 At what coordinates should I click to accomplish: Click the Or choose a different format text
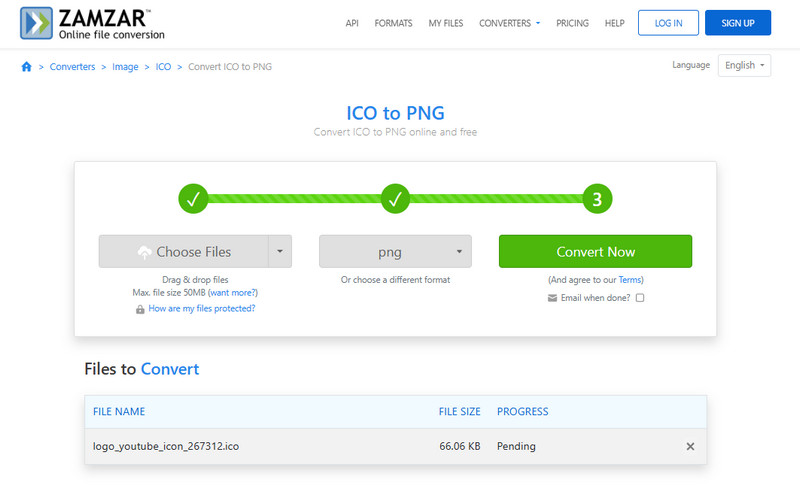pos(395,280)
